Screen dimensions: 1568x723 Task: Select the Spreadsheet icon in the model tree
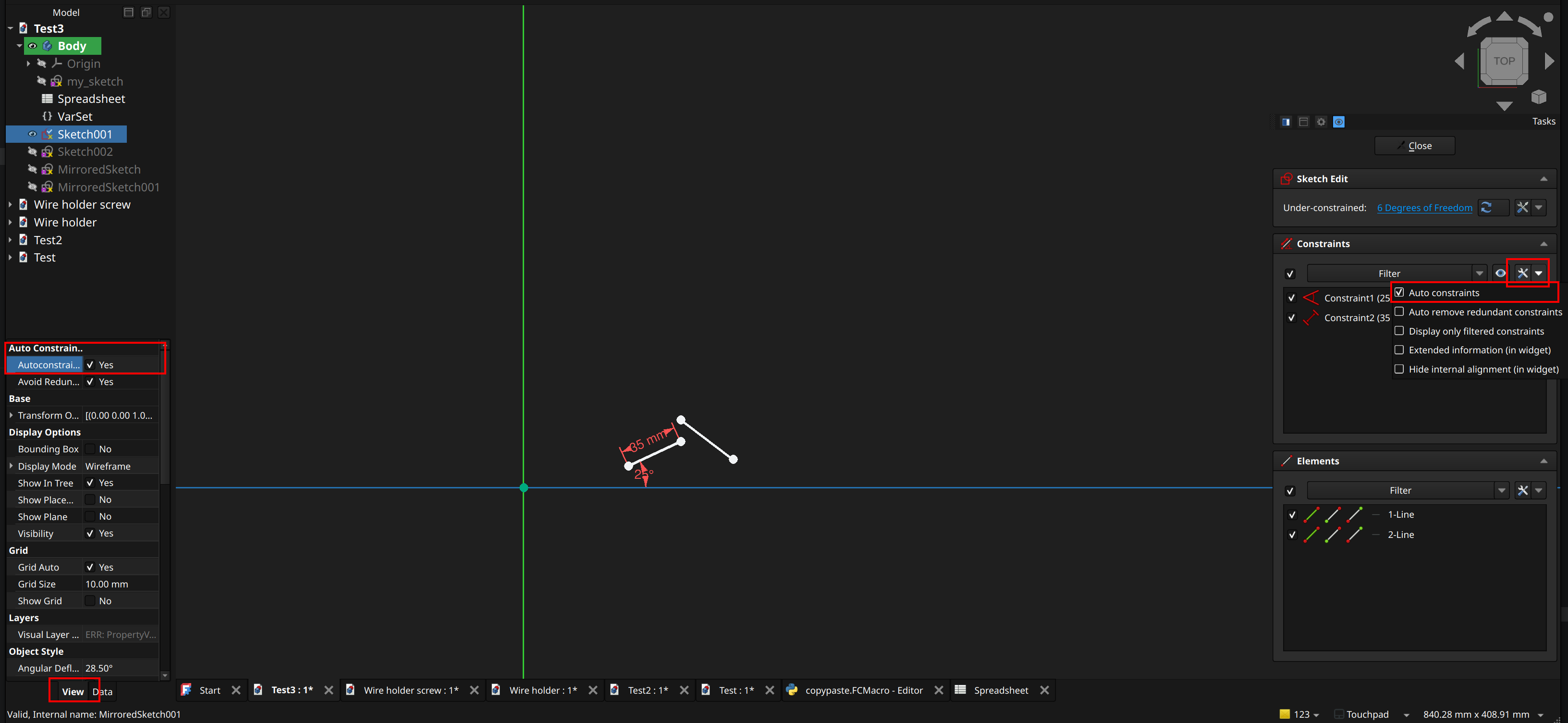[47, 99]
